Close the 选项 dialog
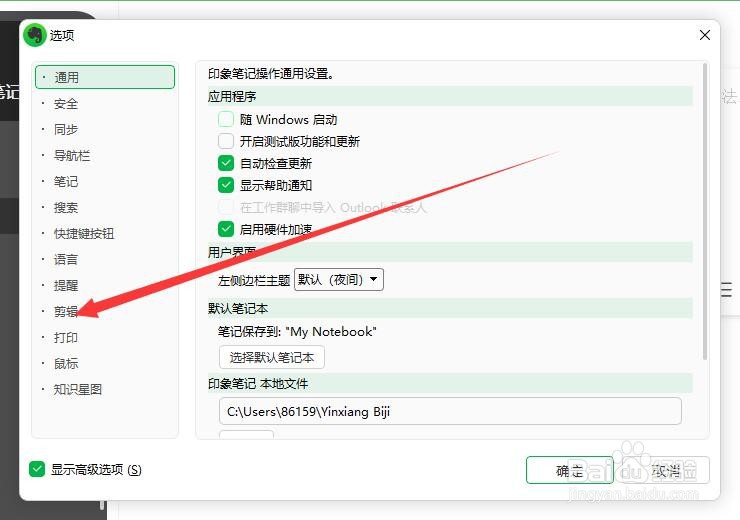 click(x=705, y=35)
